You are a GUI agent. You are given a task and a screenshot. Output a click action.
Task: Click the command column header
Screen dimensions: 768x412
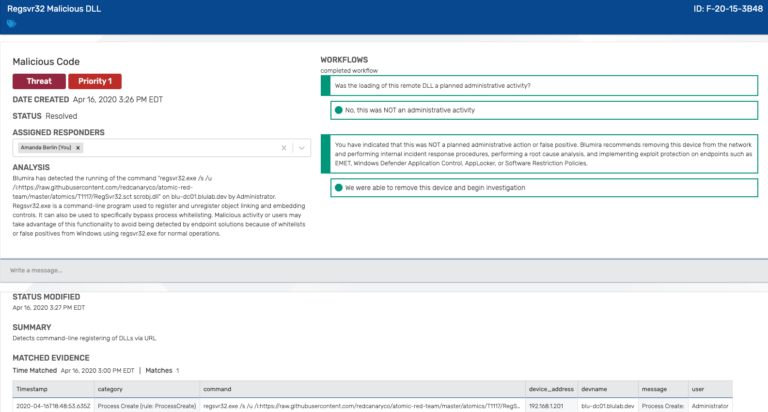(x=362, y=389)
